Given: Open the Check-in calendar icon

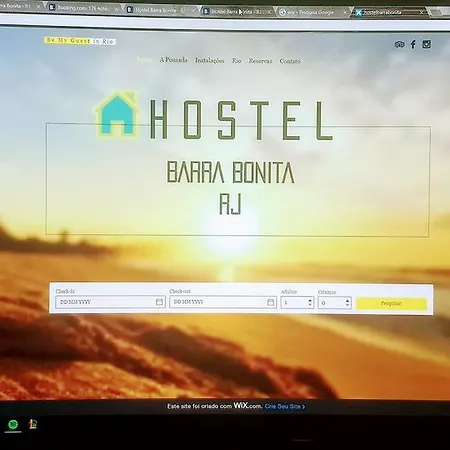Looking at the screenshot, I should coord(159,302).
